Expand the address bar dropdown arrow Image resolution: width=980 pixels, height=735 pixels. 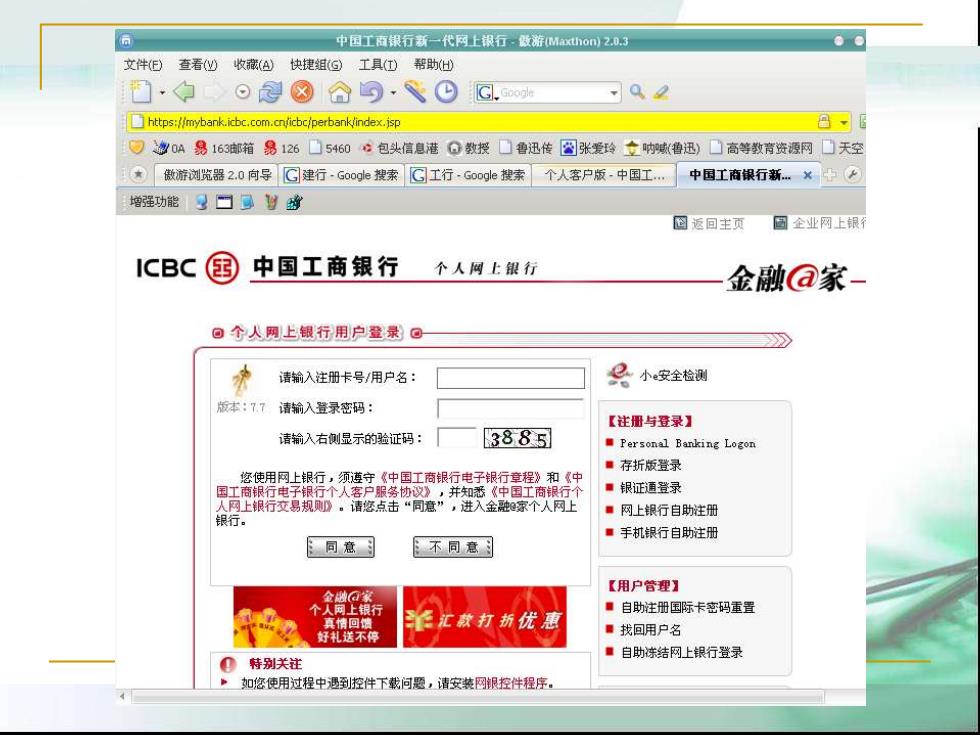pos(844,122)
